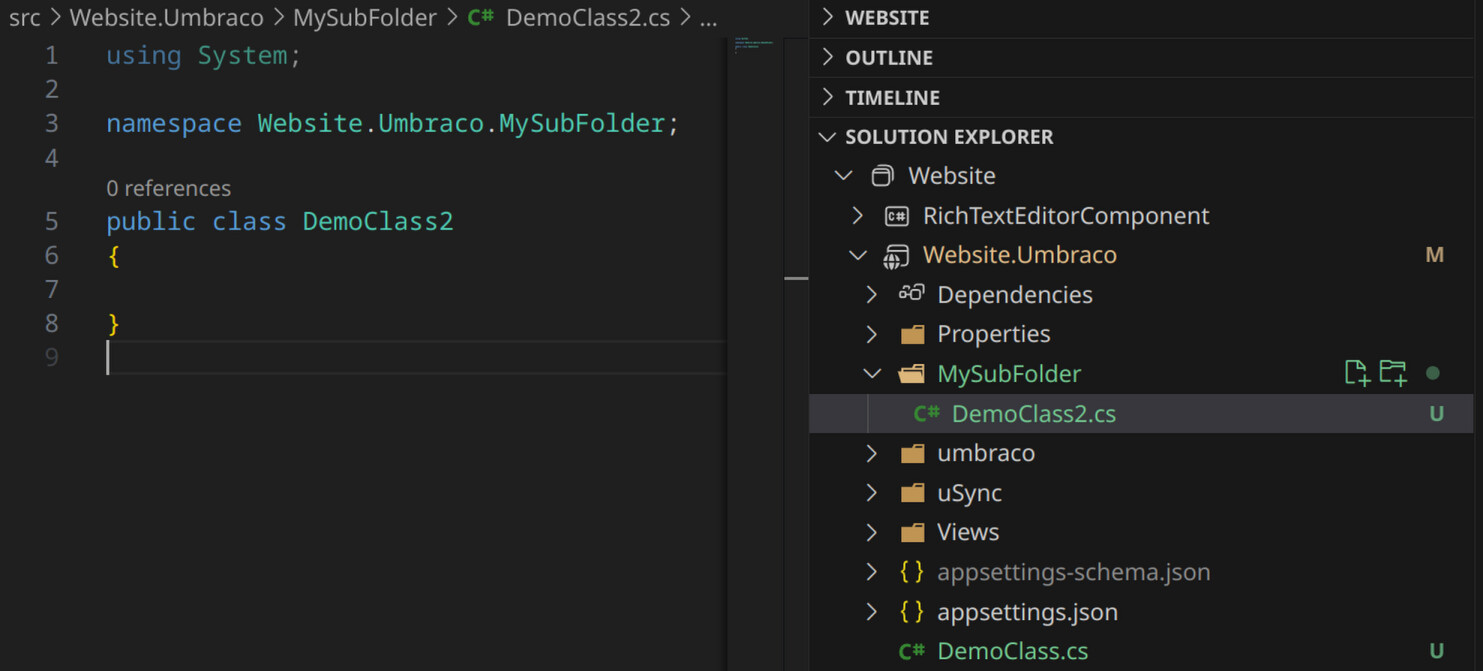The height and width of the screenshot is (671, 1483).
Task: Click the DemoClass2.cs breadcrumb segment
Action: (588, 18)
